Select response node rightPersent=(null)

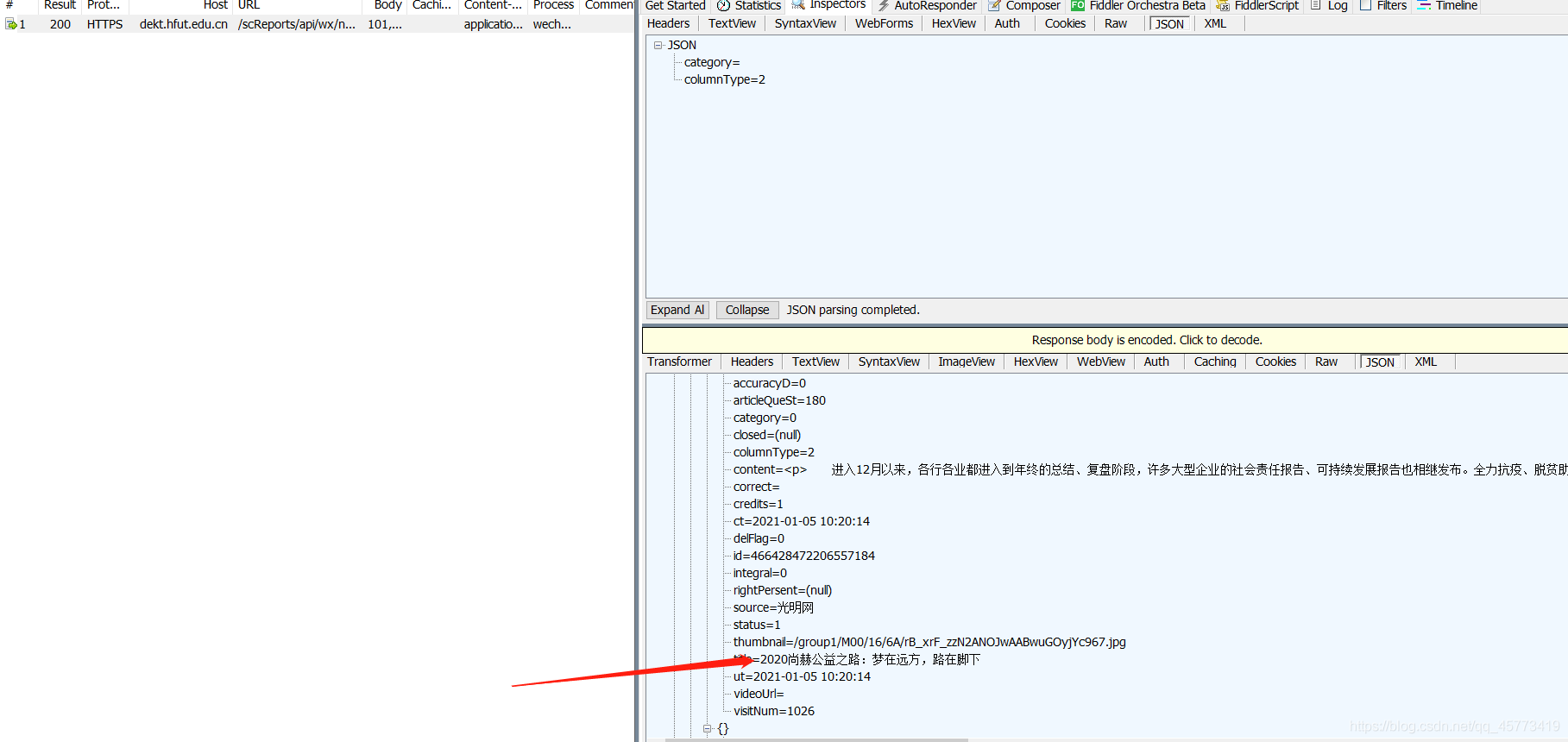click(x=783, y=590)
